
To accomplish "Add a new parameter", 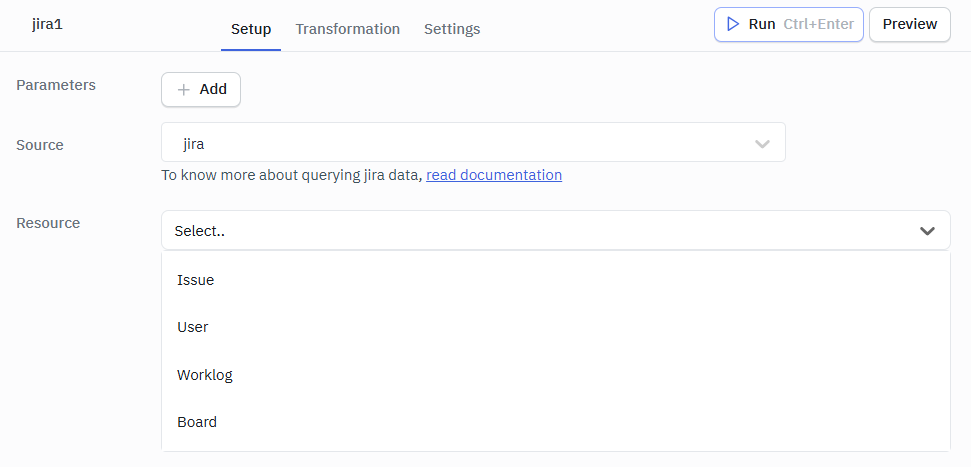I will pos(201,90).
